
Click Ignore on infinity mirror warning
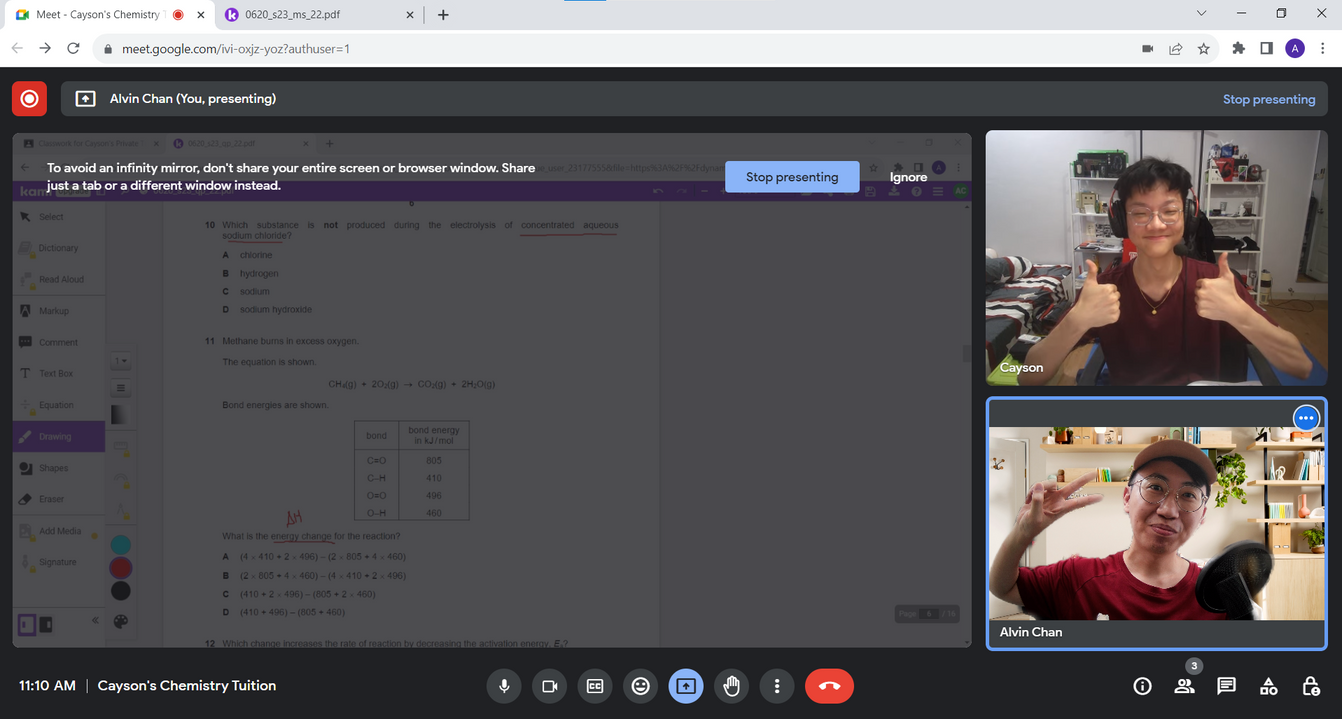point(908,177)
